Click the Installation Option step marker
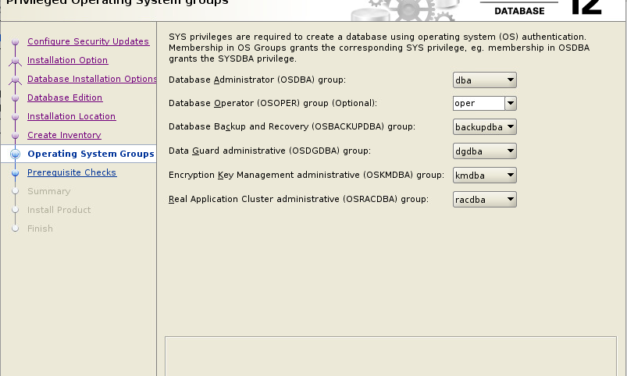 click(15, 61)
